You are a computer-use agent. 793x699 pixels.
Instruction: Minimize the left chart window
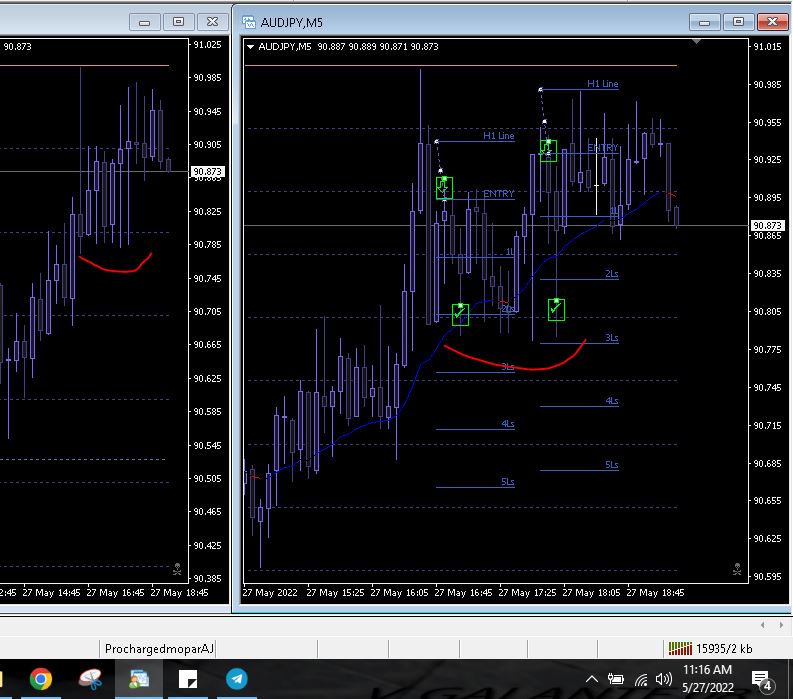[x=145, y=22]
